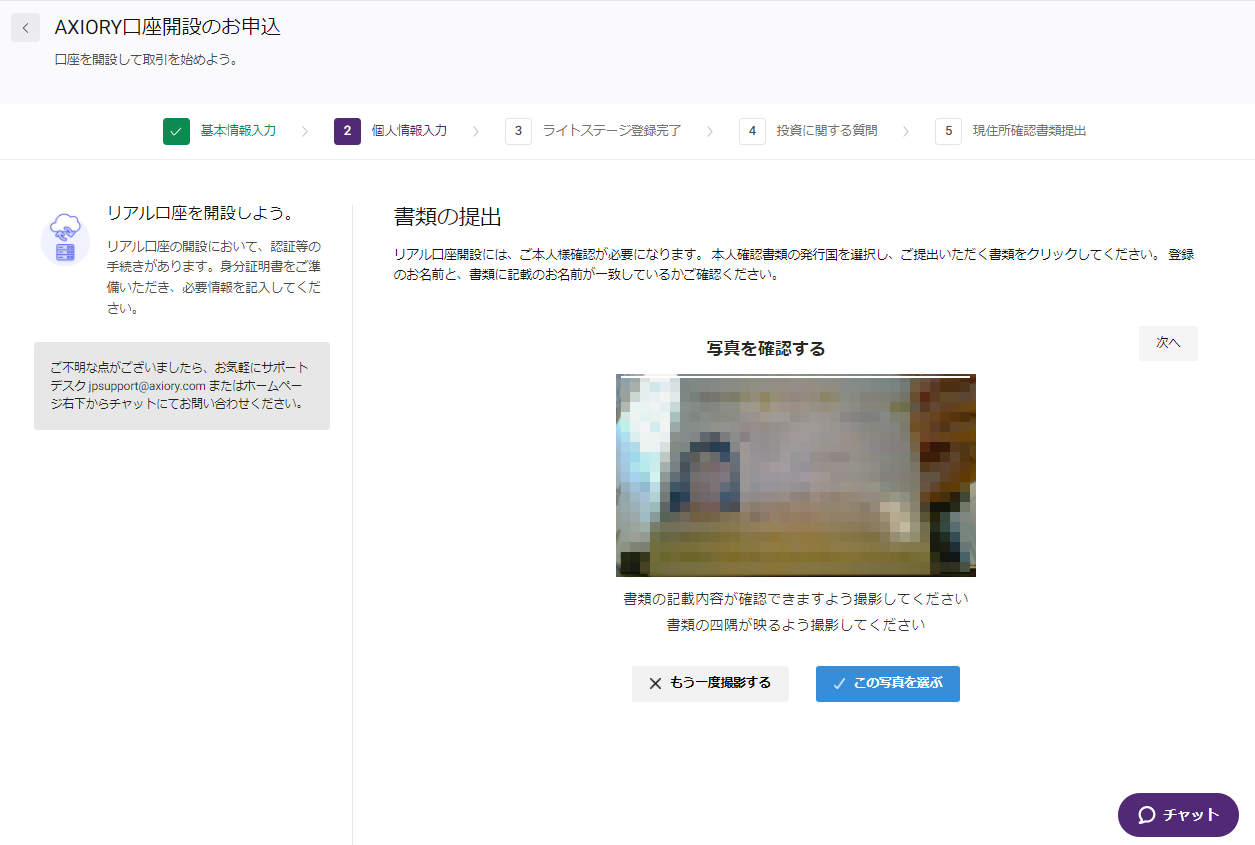Open the 投資に関する質問 step label
The image size is (1255, 845).
point(827,131)
